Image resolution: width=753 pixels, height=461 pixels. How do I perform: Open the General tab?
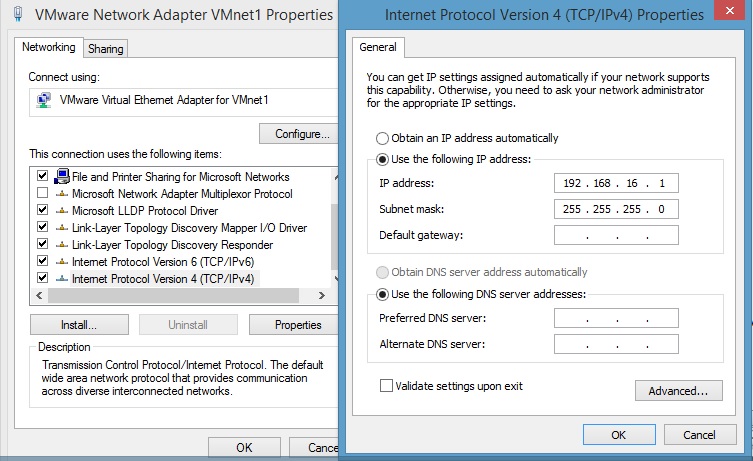click(x=378, y=47)
